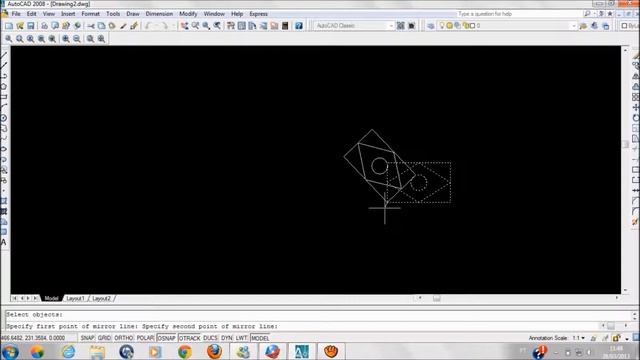Switch to the Layout2 tab
This screenshot has height=360, width=640.
(x=102, y=298)
